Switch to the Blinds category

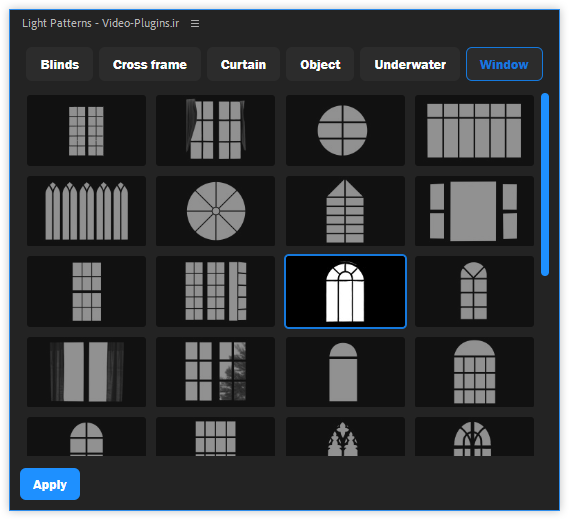tap(60, 64)
